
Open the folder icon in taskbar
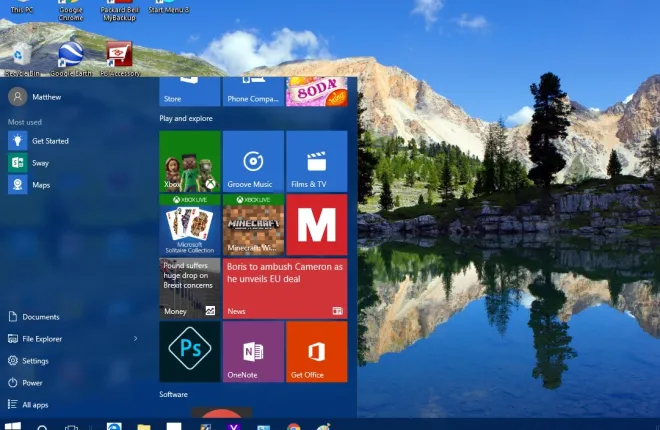point(144,427)
